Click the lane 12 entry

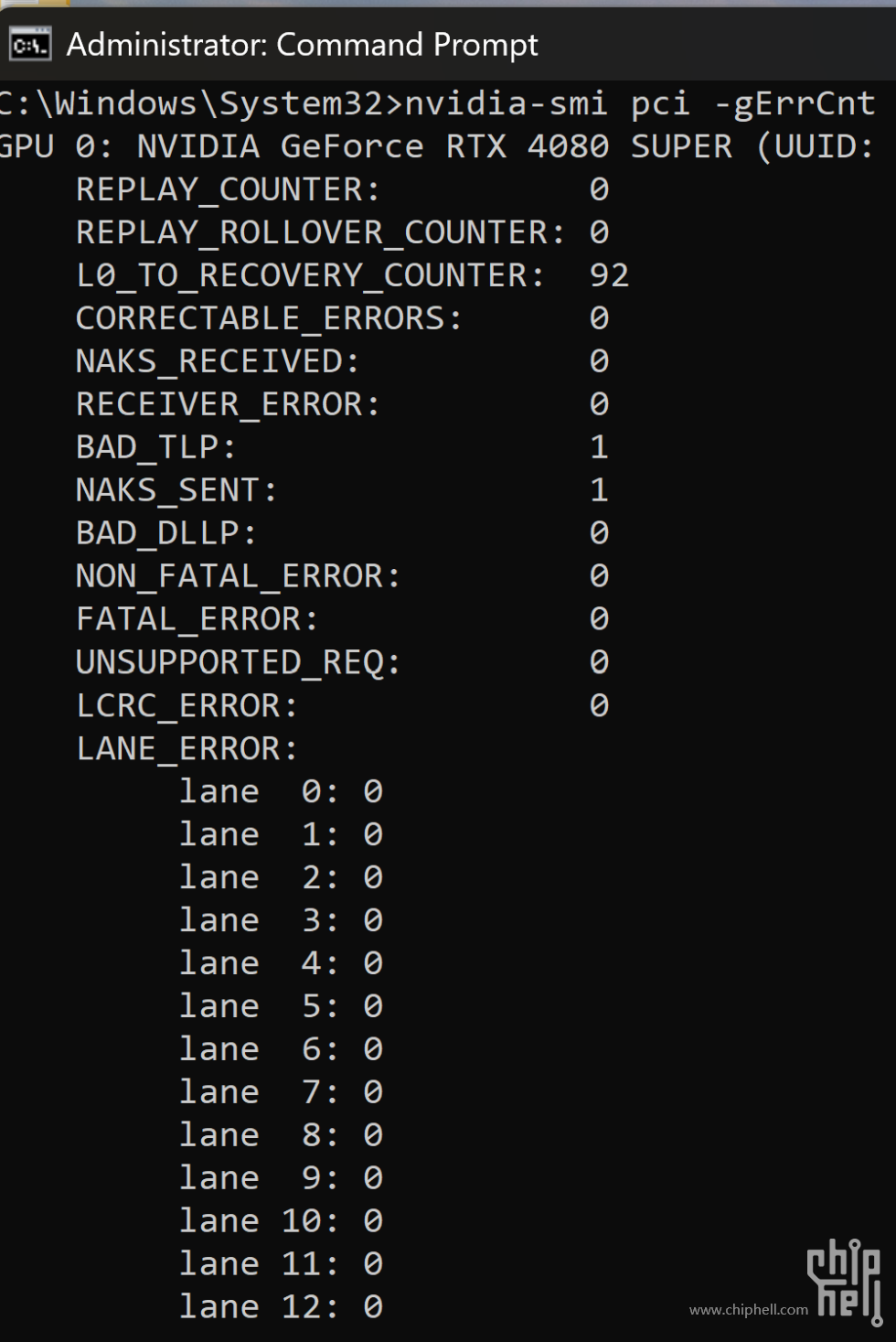(x=281, y=1306)
